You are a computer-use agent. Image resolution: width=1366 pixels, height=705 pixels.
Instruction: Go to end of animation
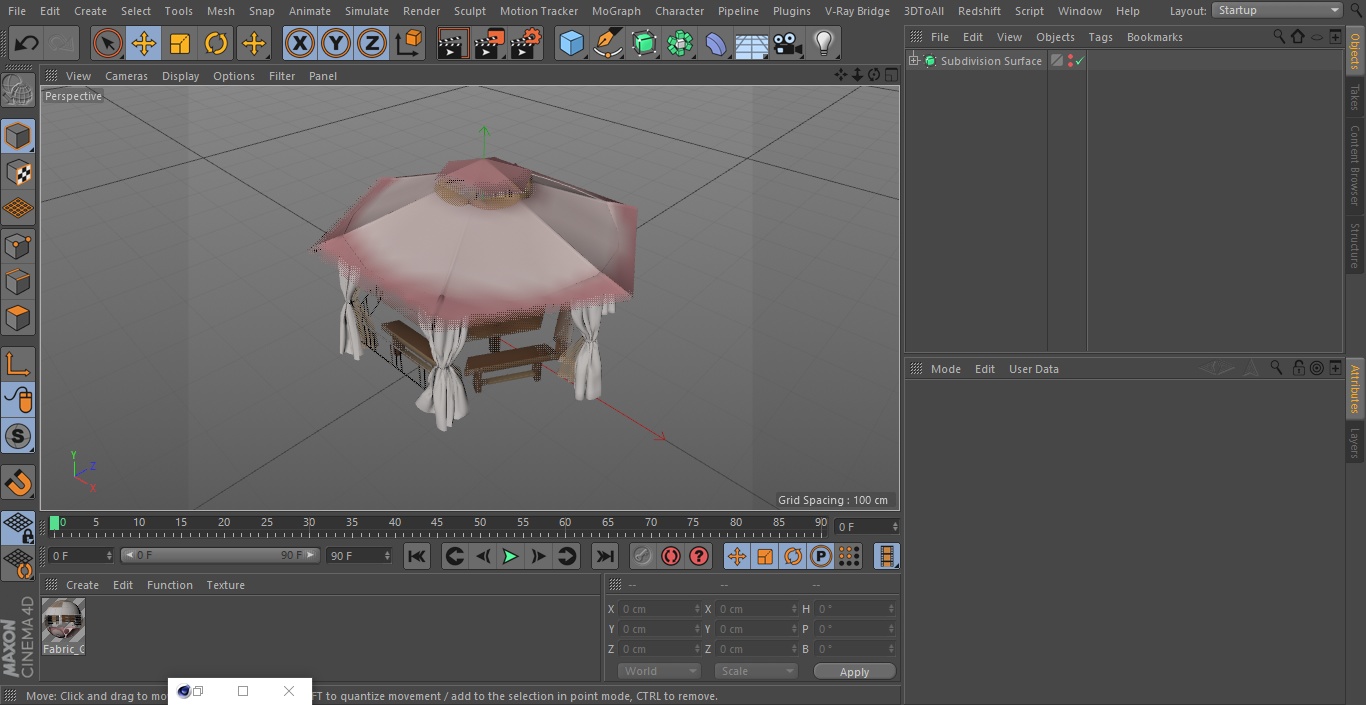coord(604,556)
